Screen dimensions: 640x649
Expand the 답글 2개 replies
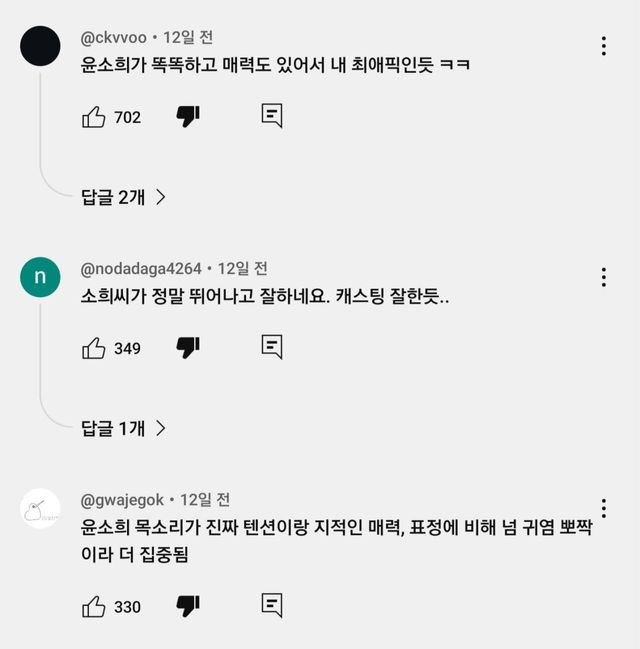tap(123, 197)
